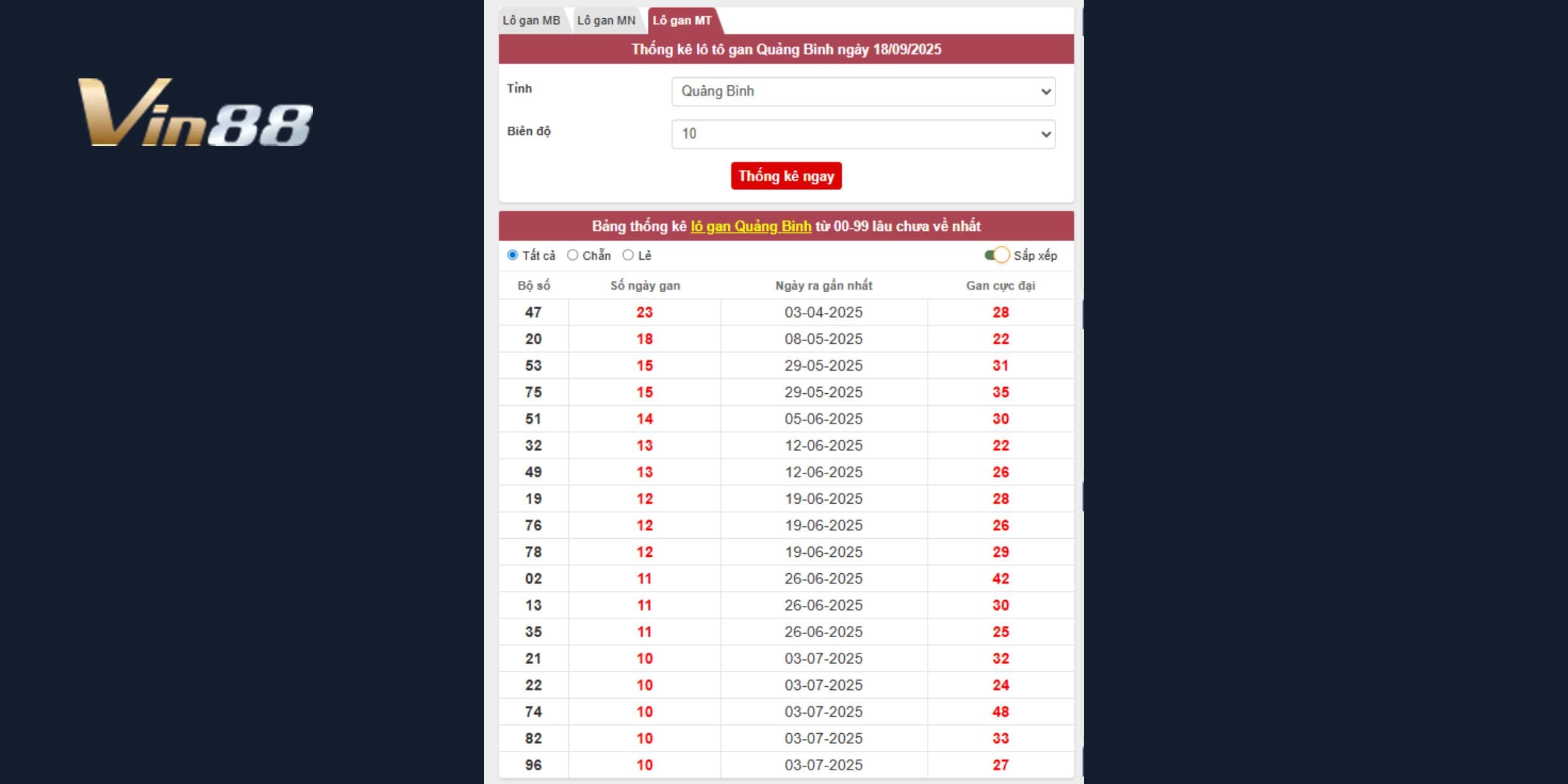1568x784 pixels.
Task: Select the Lẻ radio option
Action: pyautogui.click(x=628, y=255)
